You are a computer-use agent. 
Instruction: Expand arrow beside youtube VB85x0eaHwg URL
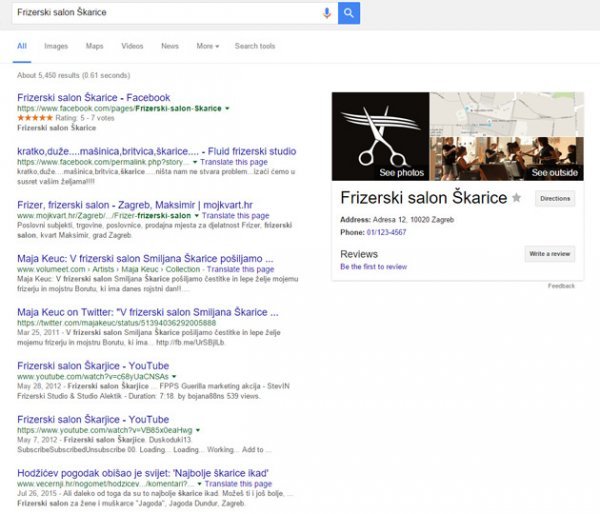tap(198, 430)
